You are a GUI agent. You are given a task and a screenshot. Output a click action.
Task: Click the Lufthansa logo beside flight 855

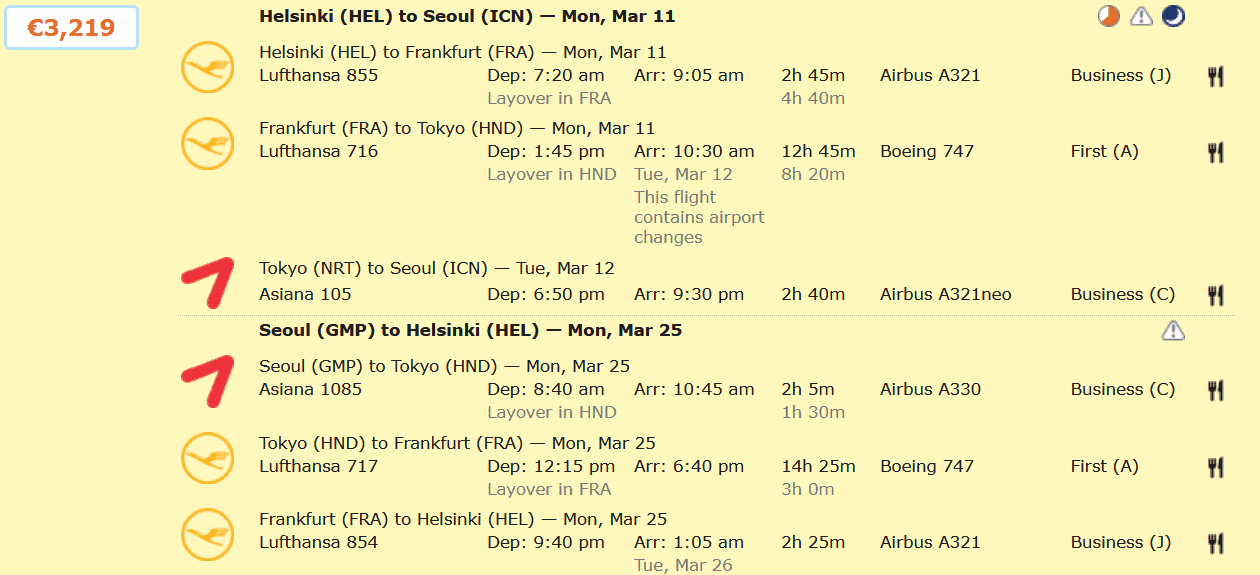(x=207, y=67)
